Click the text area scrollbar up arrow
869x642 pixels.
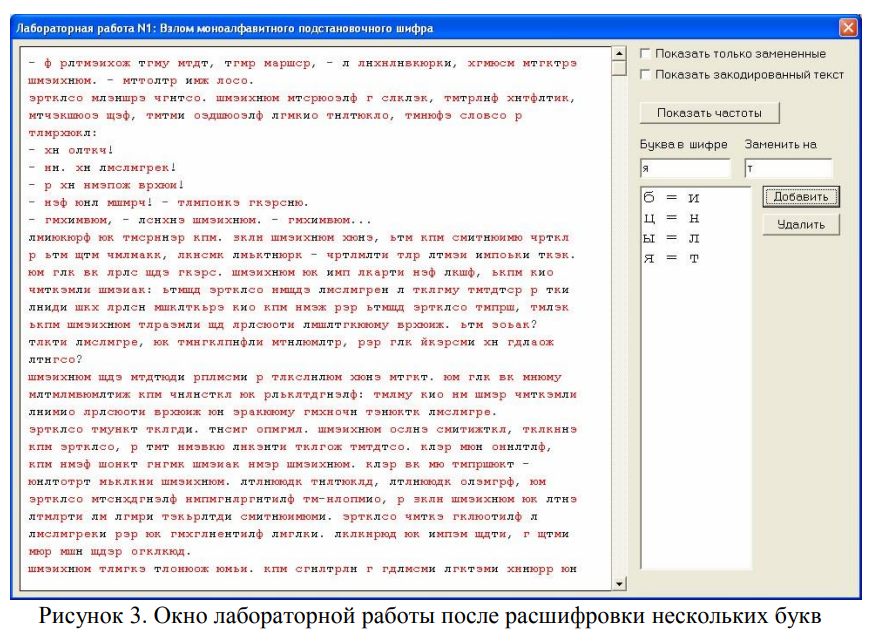[x=619, y=54]
